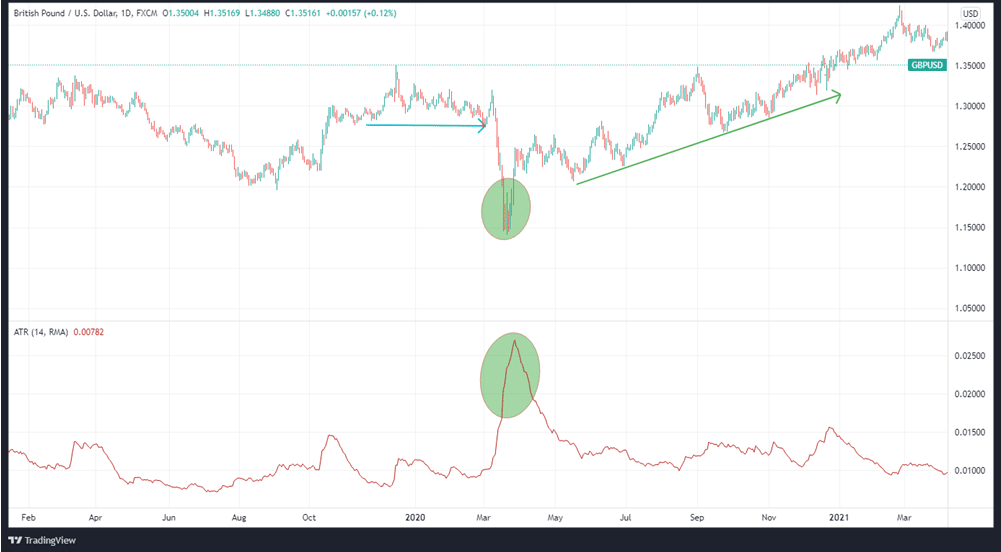Click the 2020 label on time axis

coord(416,518)
